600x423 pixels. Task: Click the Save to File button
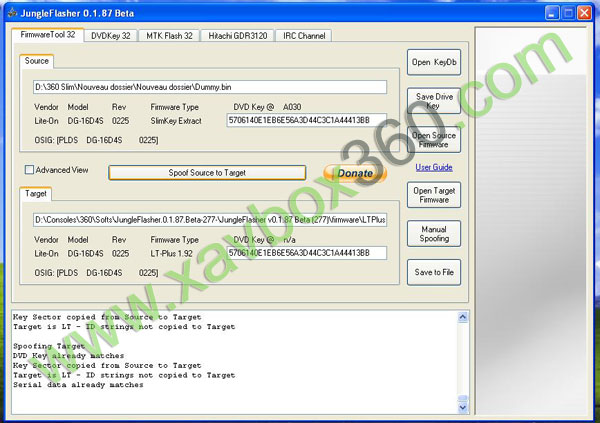tap(434, 272)
